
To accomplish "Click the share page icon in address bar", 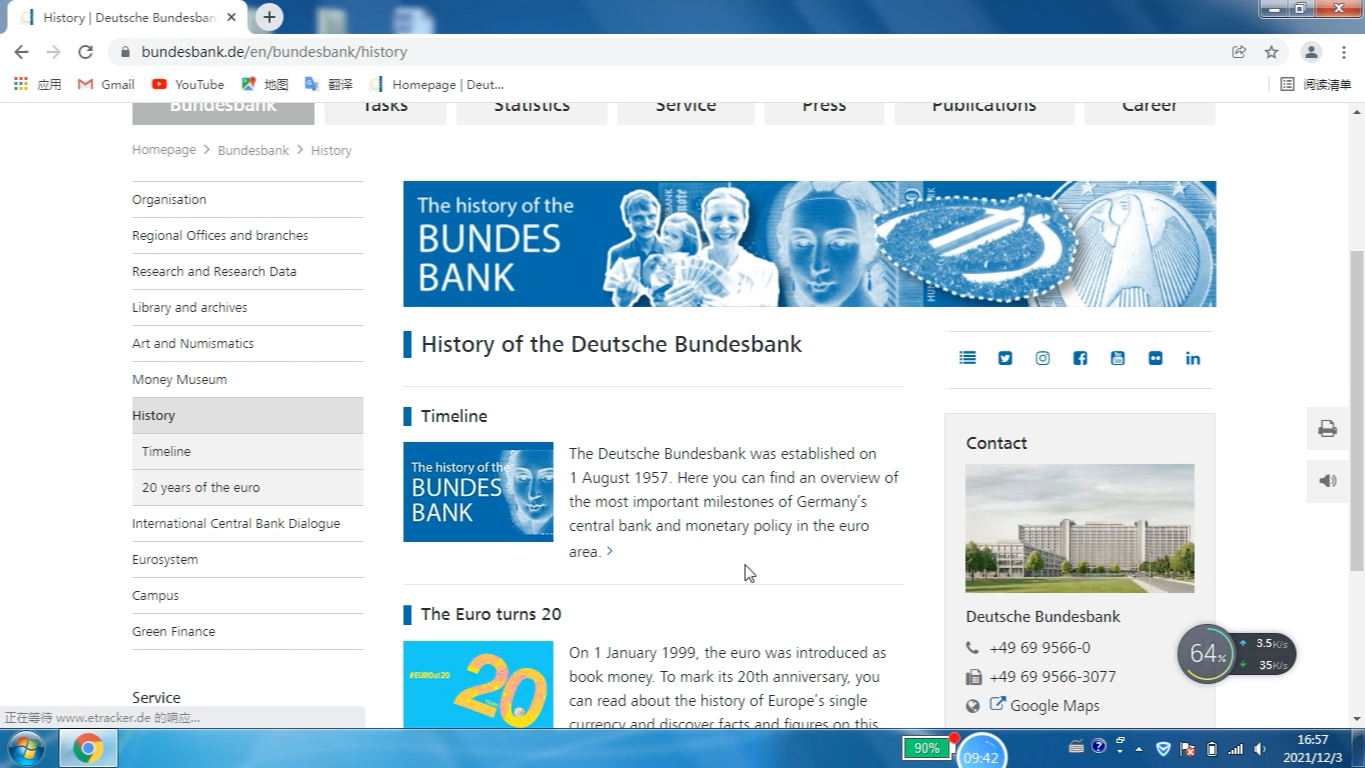I will (1239, 52).
